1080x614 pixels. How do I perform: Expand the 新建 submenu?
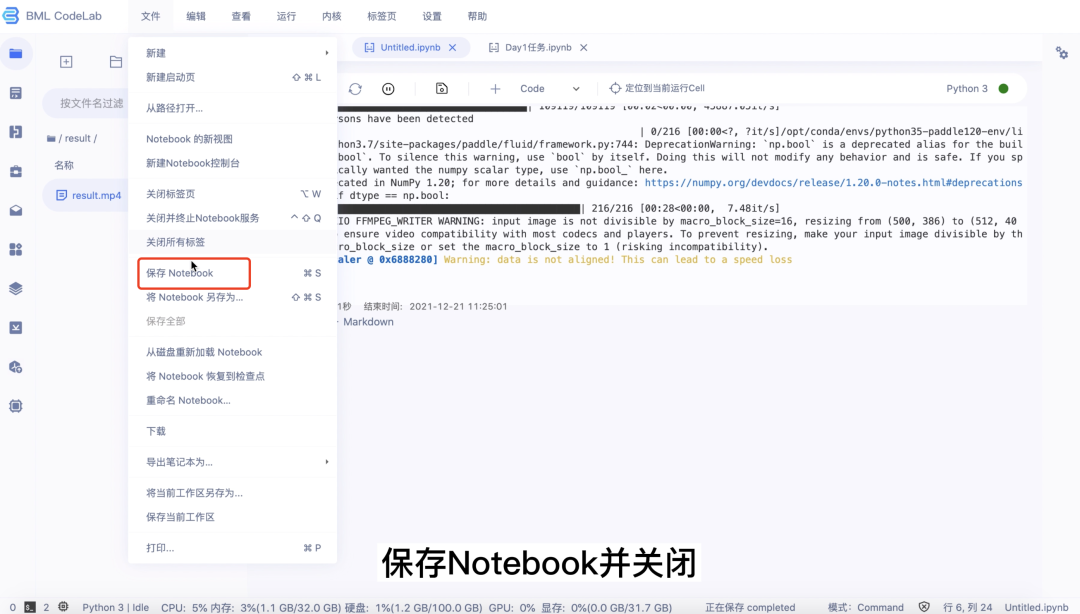point(232,53)
